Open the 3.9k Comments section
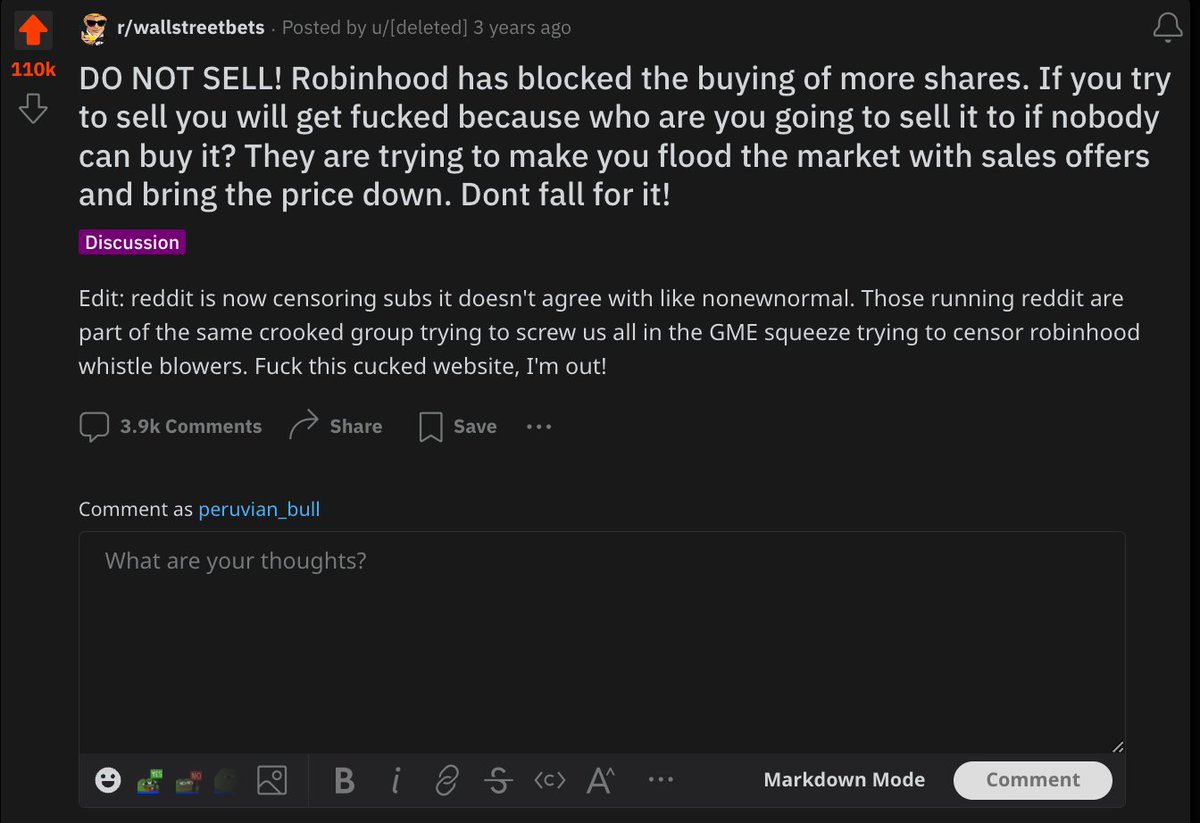This screenshot has height=823, width=1200. 171,427
